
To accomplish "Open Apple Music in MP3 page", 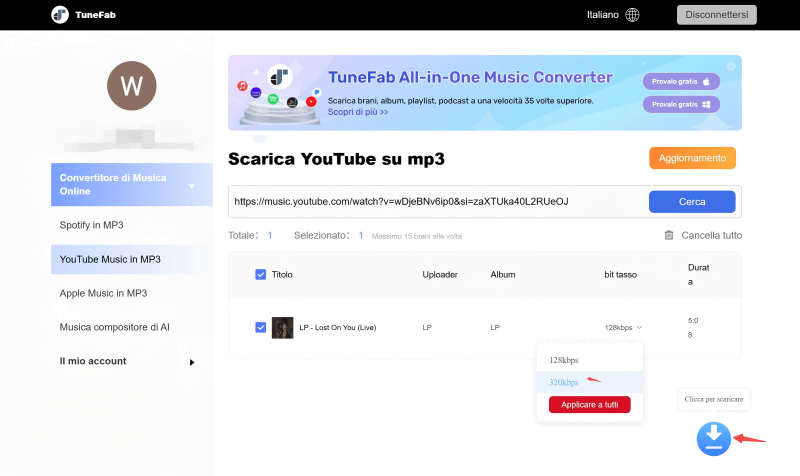I will 103,293.
